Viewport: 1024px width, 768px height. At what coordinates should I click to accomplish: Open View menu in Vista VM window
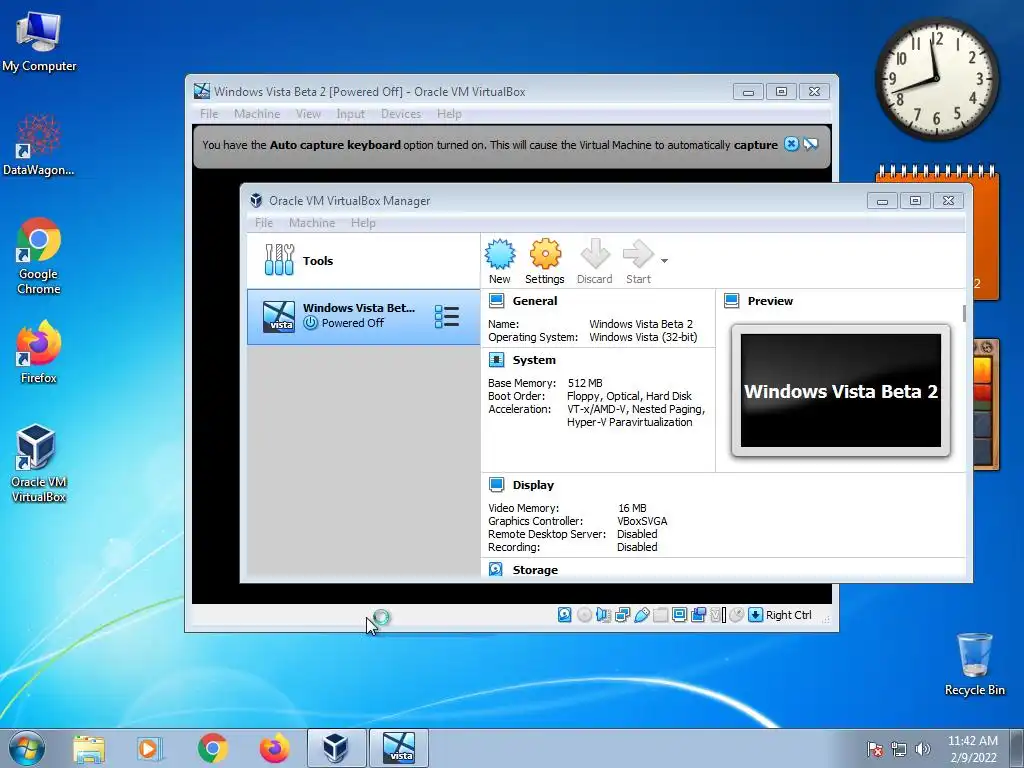coord(308,114)
